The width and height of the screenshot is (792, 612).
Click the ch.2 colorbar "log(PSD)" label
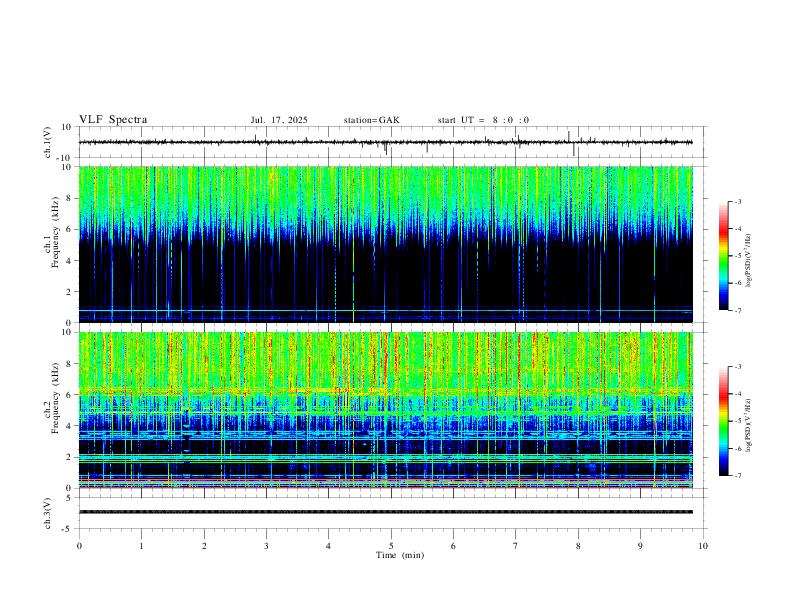coord(748,425)
